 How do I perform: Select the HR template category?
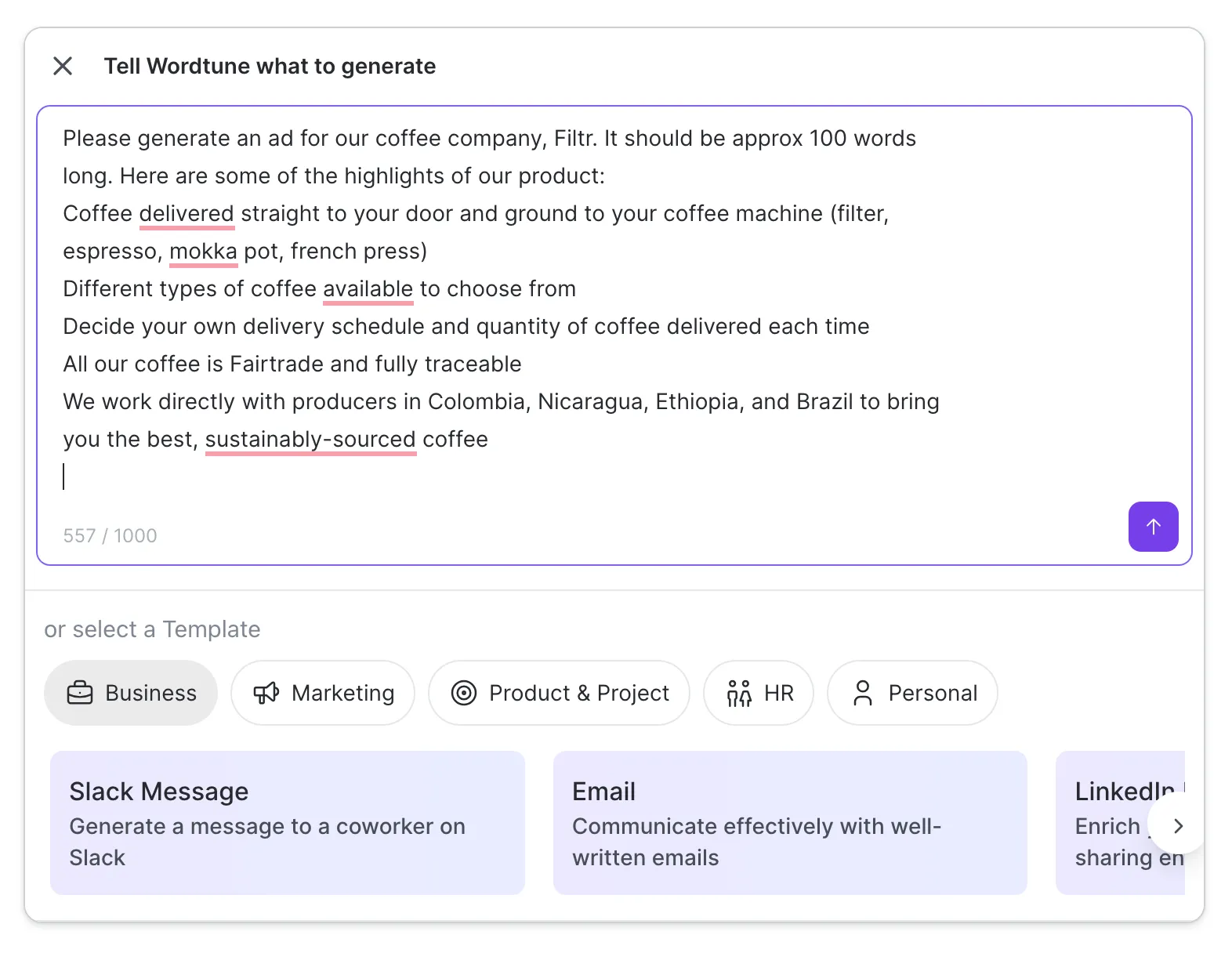click(759, 693)
